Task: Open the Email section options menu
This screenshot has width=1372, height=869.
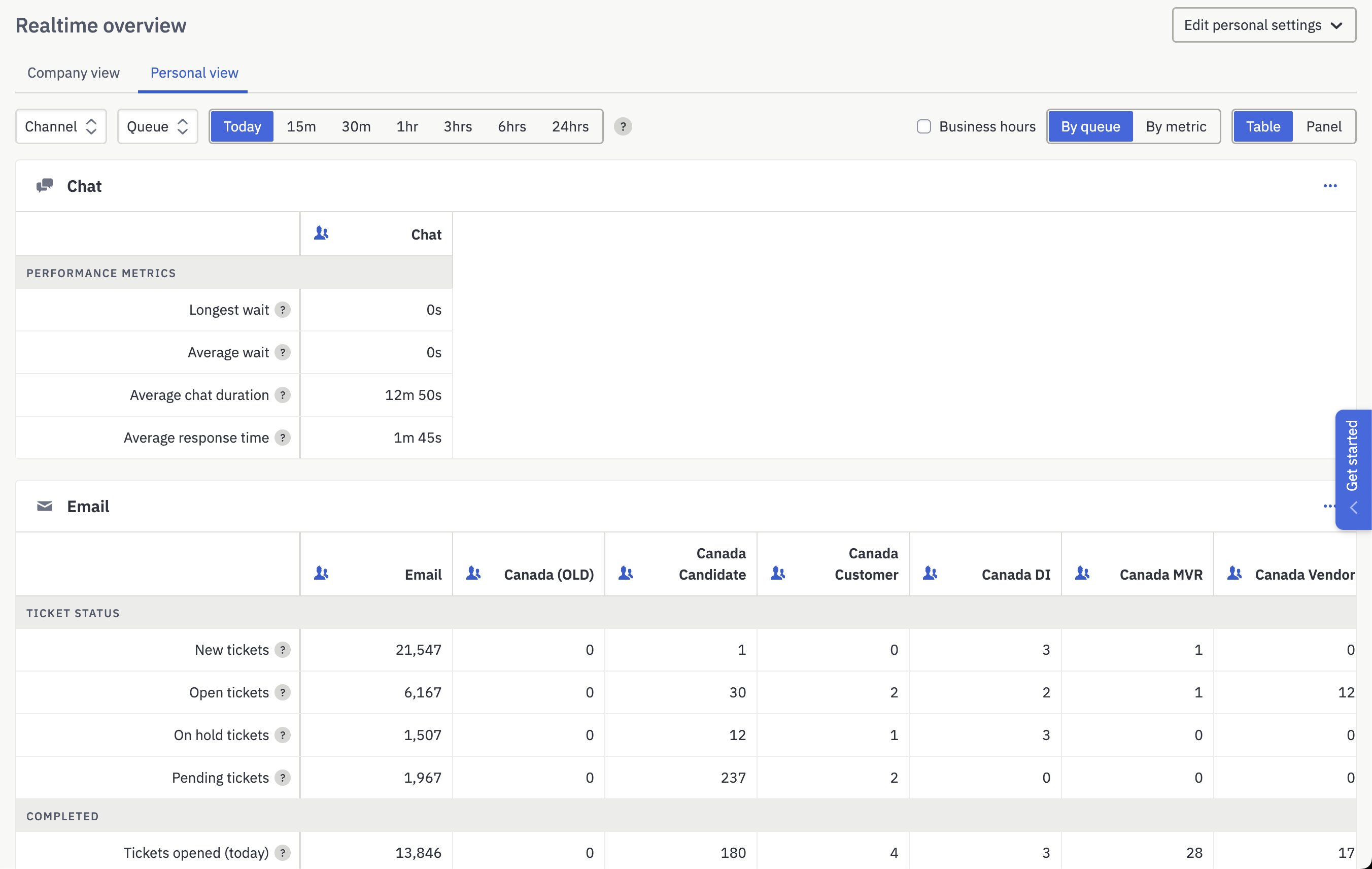Action: click(1328, 506)
